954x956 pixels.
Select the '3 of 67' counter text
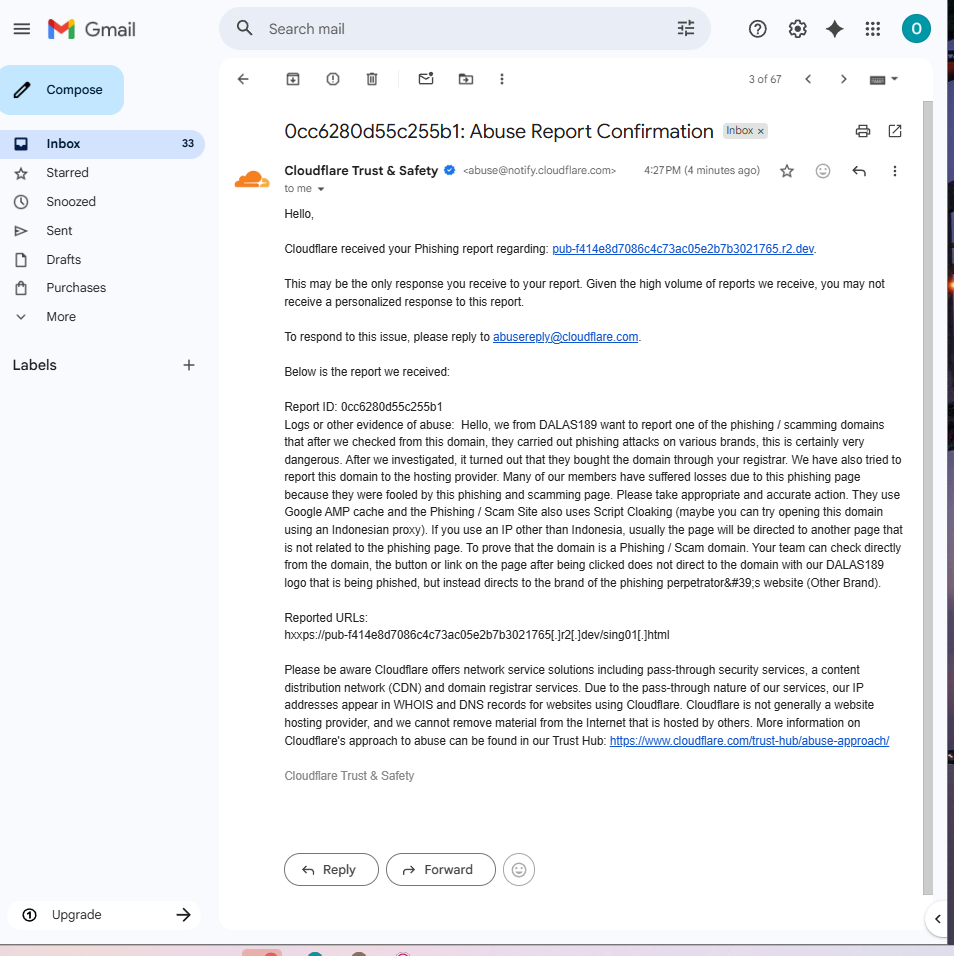coord(765,79)
